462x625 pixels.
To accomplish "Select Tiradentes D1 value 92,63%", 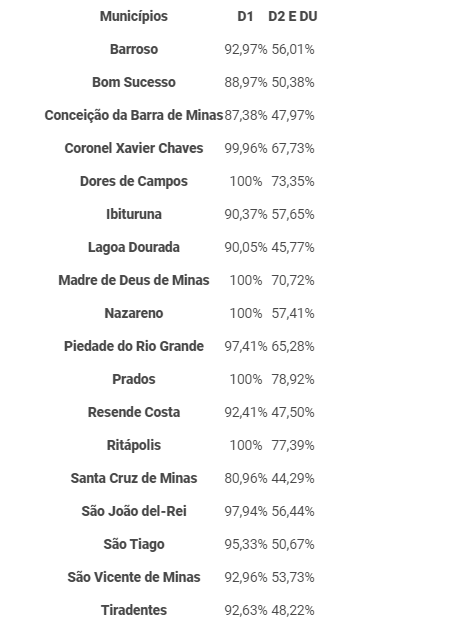I will pos(246,610).
